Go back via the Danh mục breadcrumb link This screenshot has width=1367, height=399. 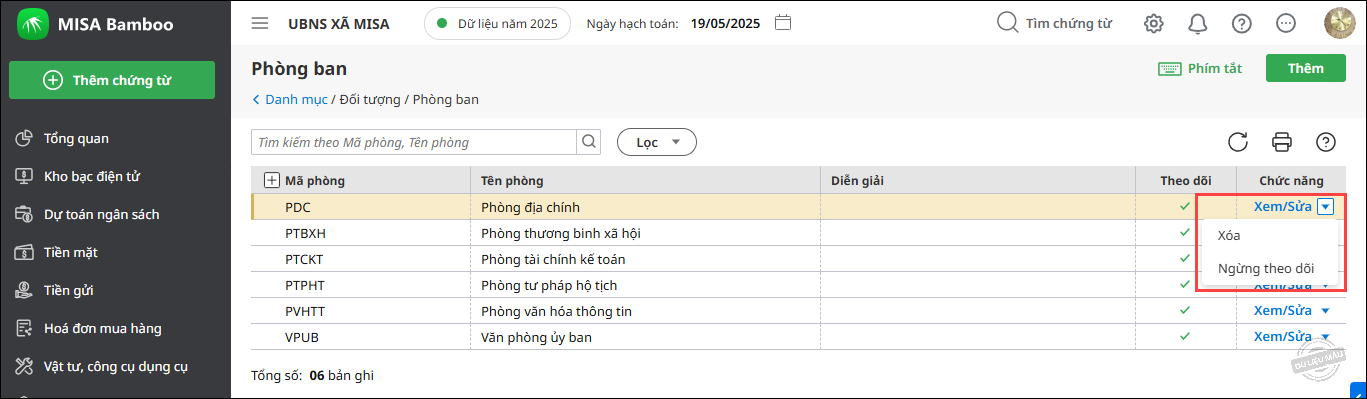click(291, 99)
